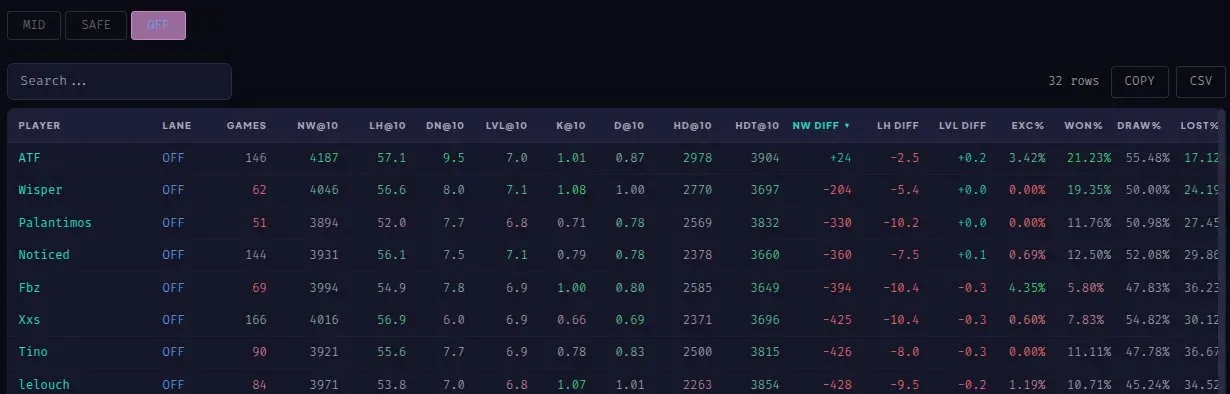1230x394 pixels.
Task: Sort by the NW@10 column header
Action: (318, 126)
